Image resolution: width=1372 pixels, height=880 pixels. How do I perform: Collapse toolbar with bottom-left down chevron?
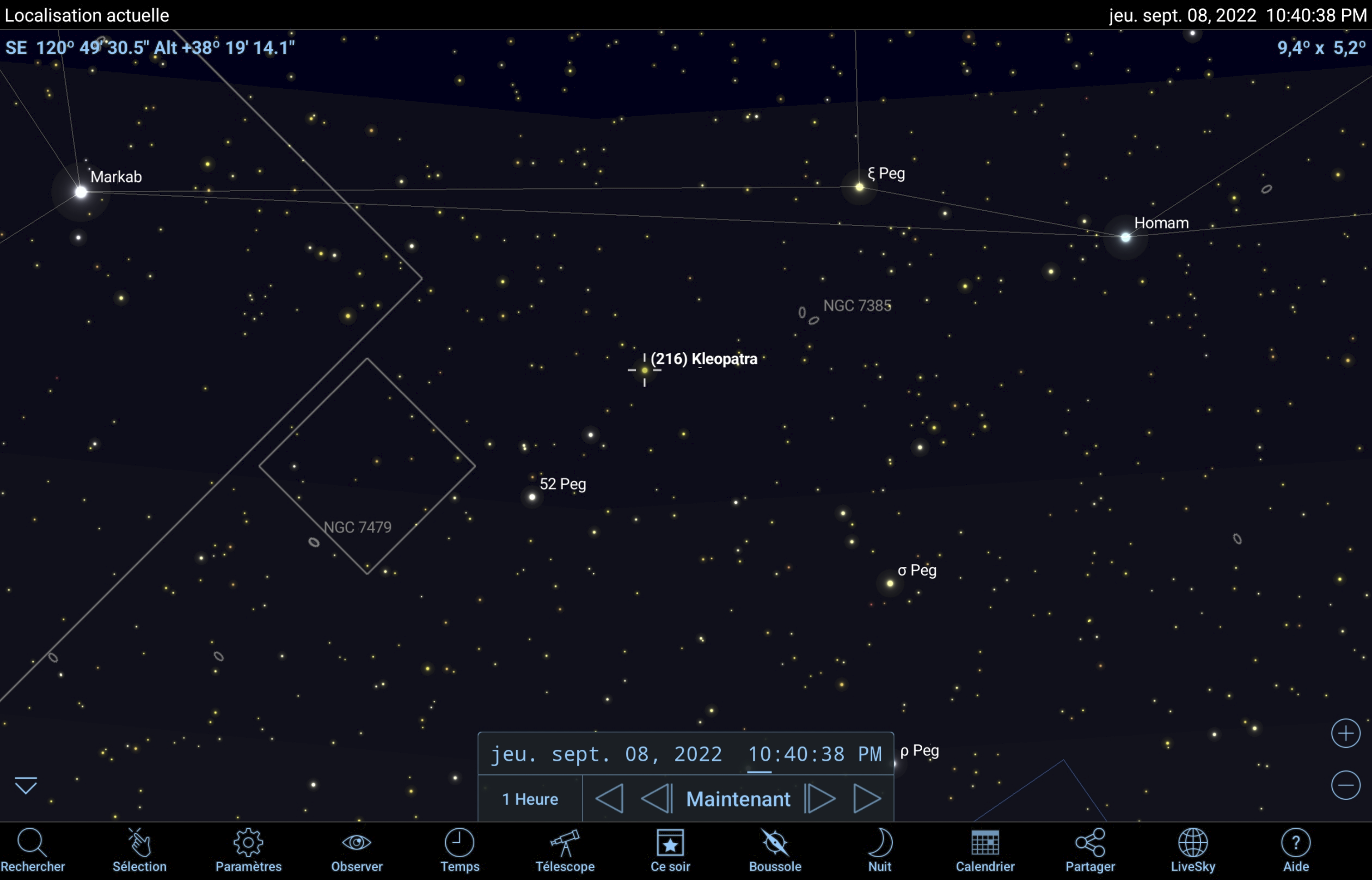[26, 785]
